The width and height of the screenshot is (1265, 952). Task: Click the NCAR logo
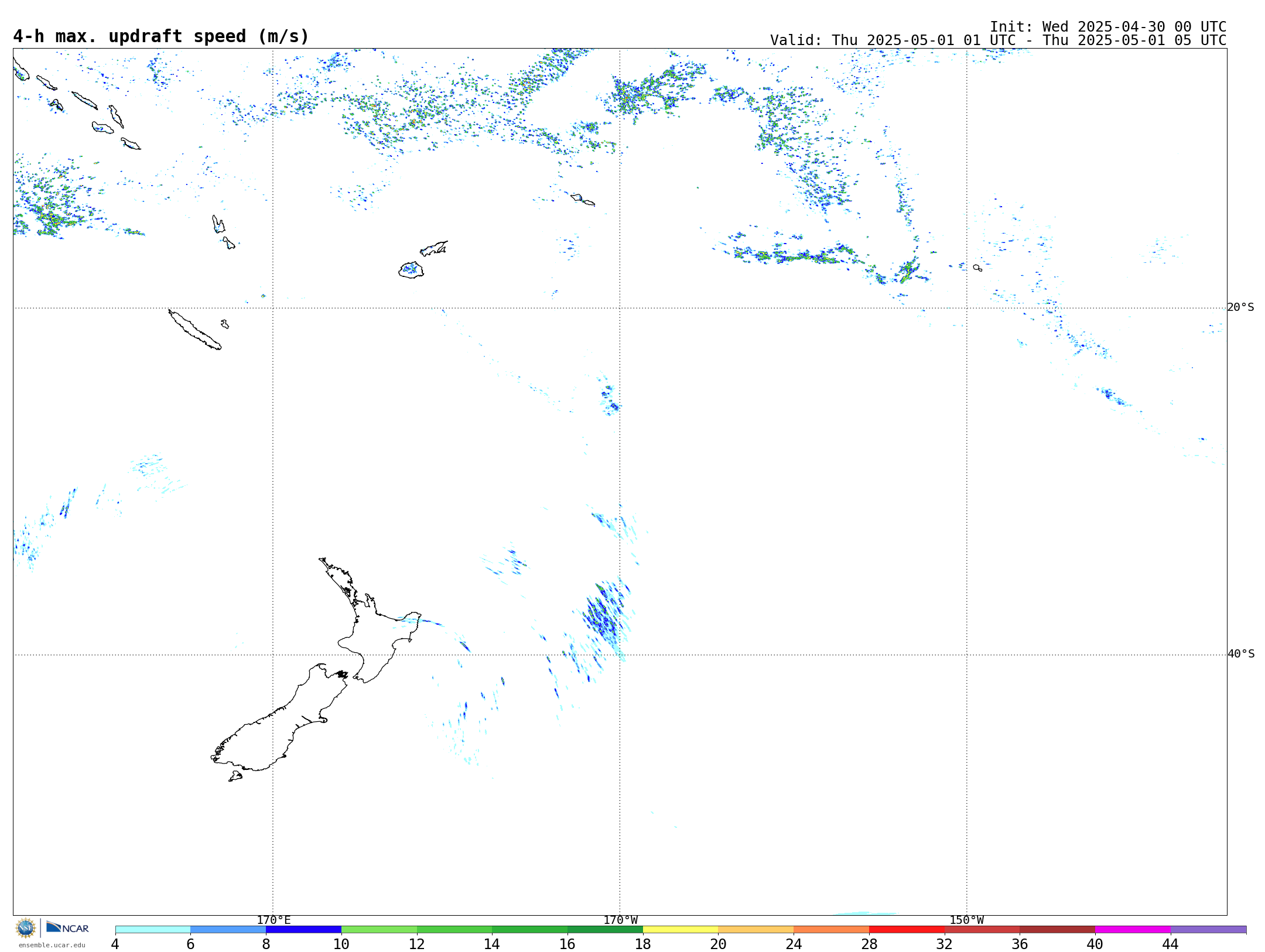(67, 928)
